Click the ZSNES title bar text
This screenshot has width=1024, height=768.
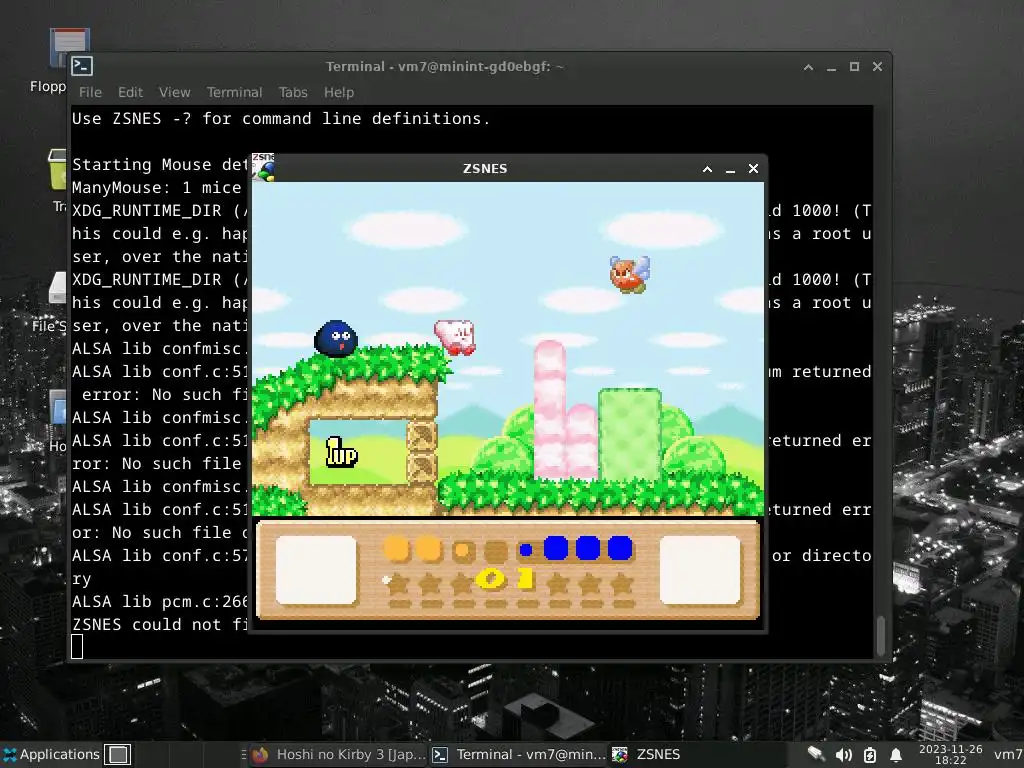point(485,168)
